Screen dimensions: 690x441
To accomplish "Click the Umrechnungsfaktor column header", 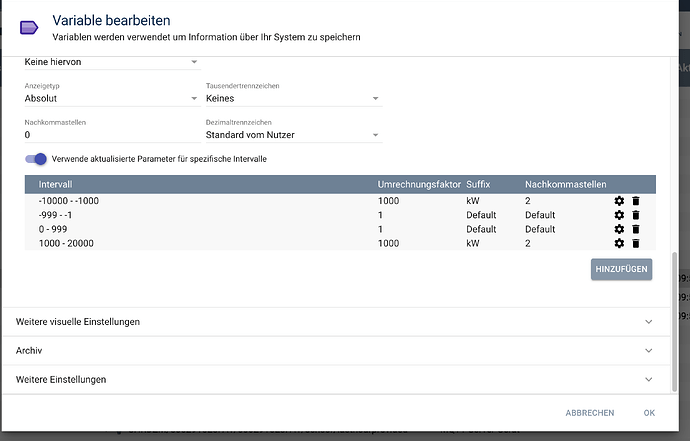I will (419, 184).
